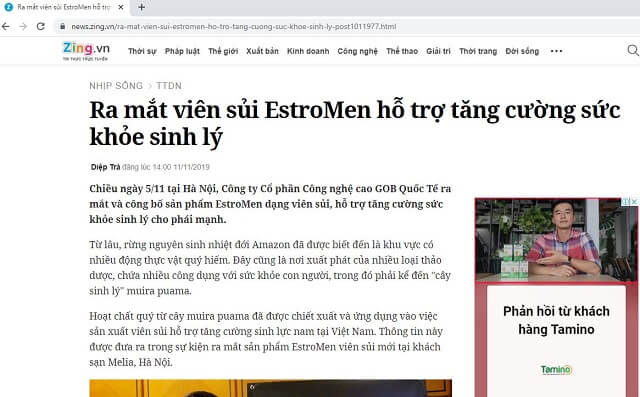Click ad text Phản hồi từ khách hàng Tamino
640x397 pixels.
coord(556,320)
